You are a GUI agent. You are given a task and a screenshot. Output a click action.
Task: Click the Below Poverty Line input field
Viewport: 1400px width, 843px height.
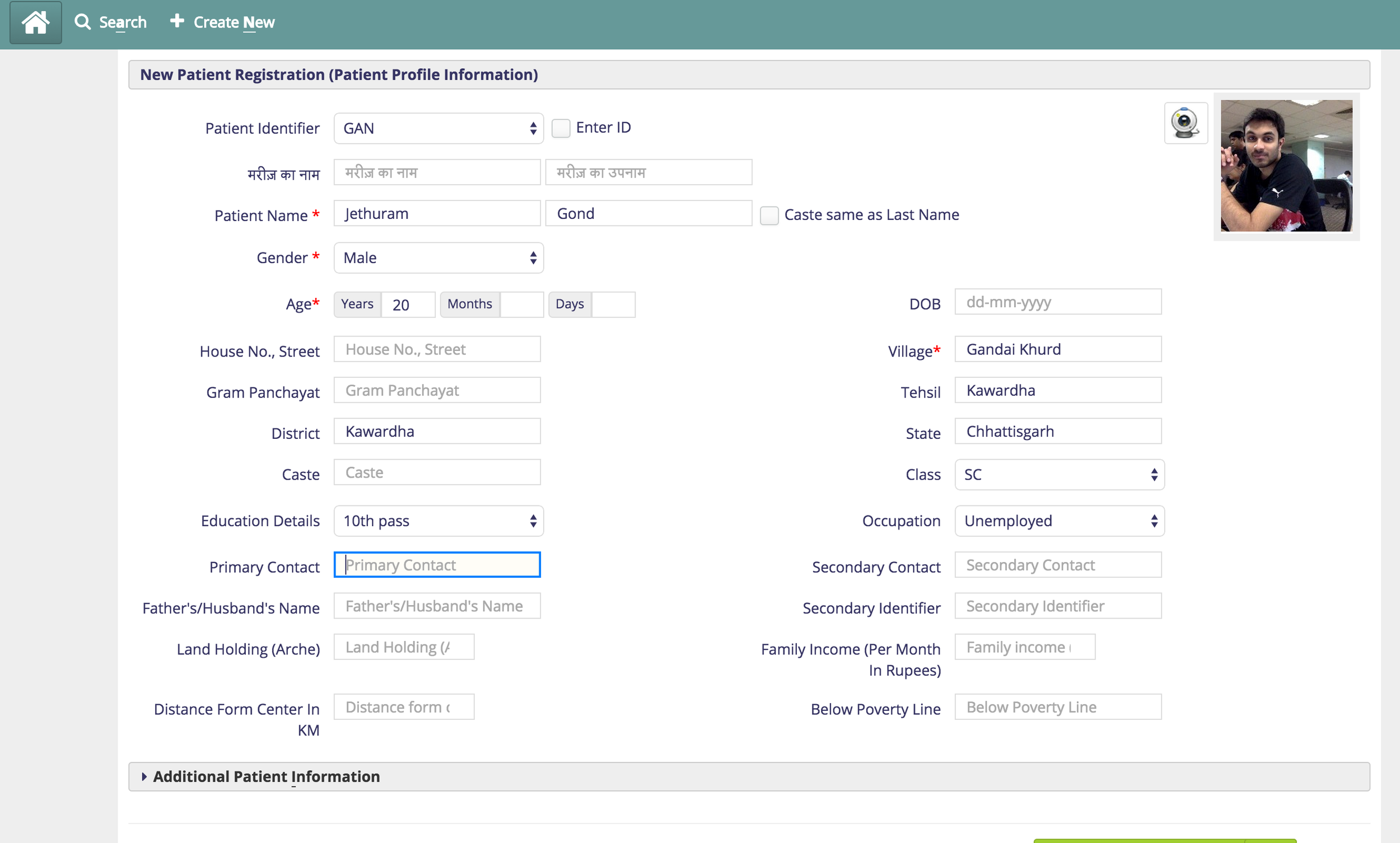click(x=1057, y=707)
